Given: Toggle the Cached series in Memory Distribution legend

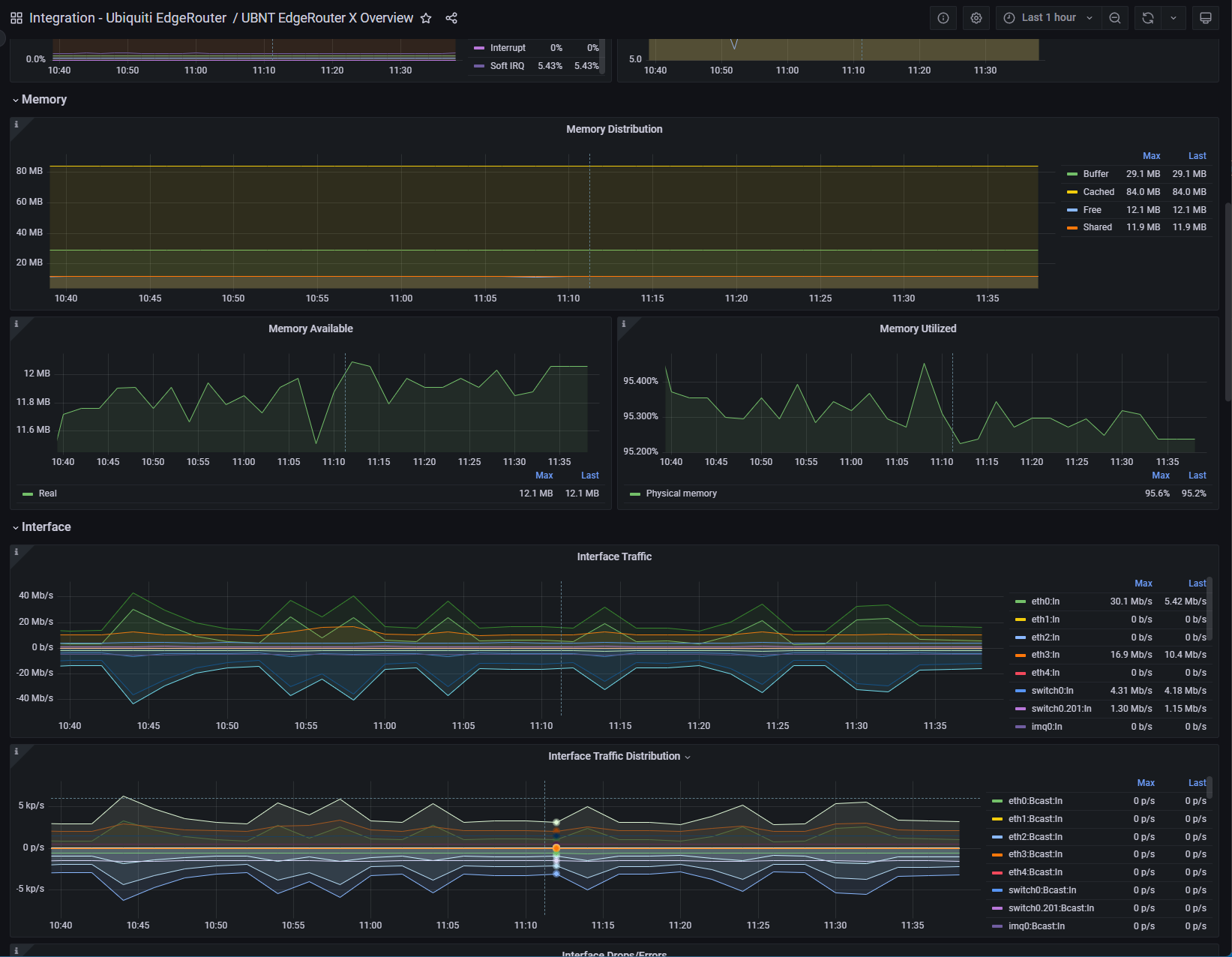Looking at the screenshot, I should point(1099,192).
